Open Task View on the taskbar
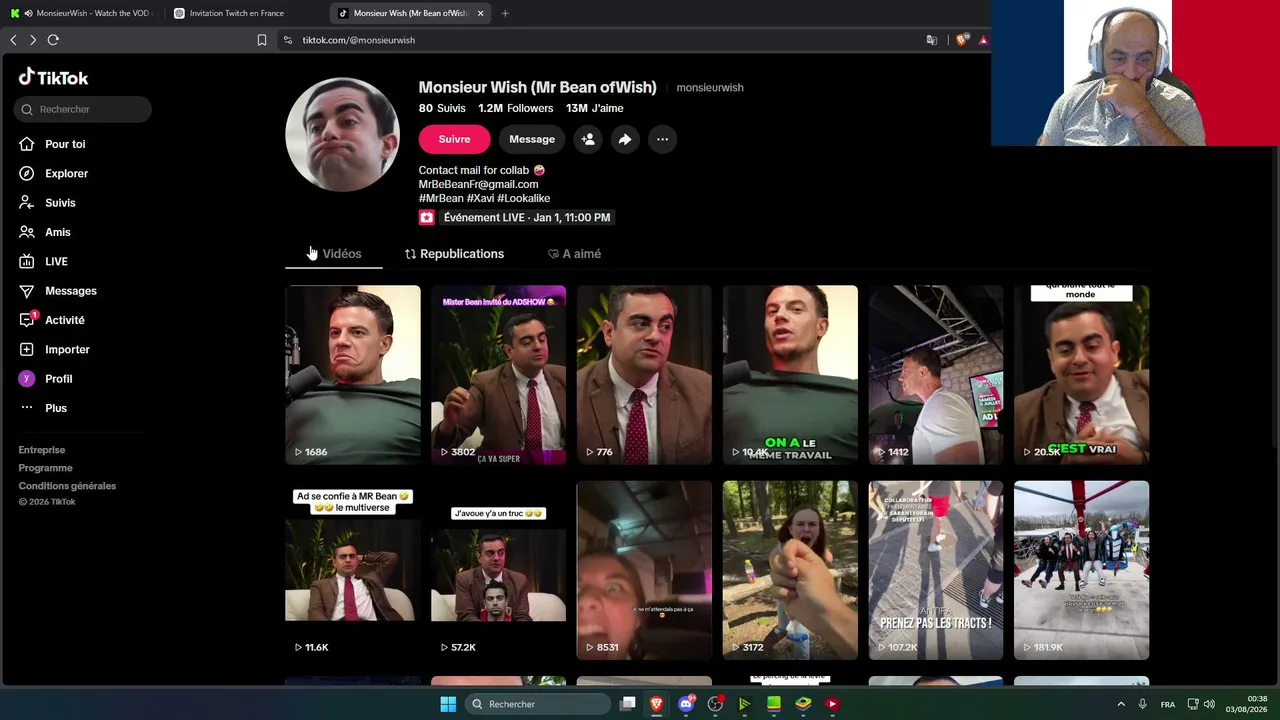The height and width of the screenshot is (720, 1280). click(628, 704)
